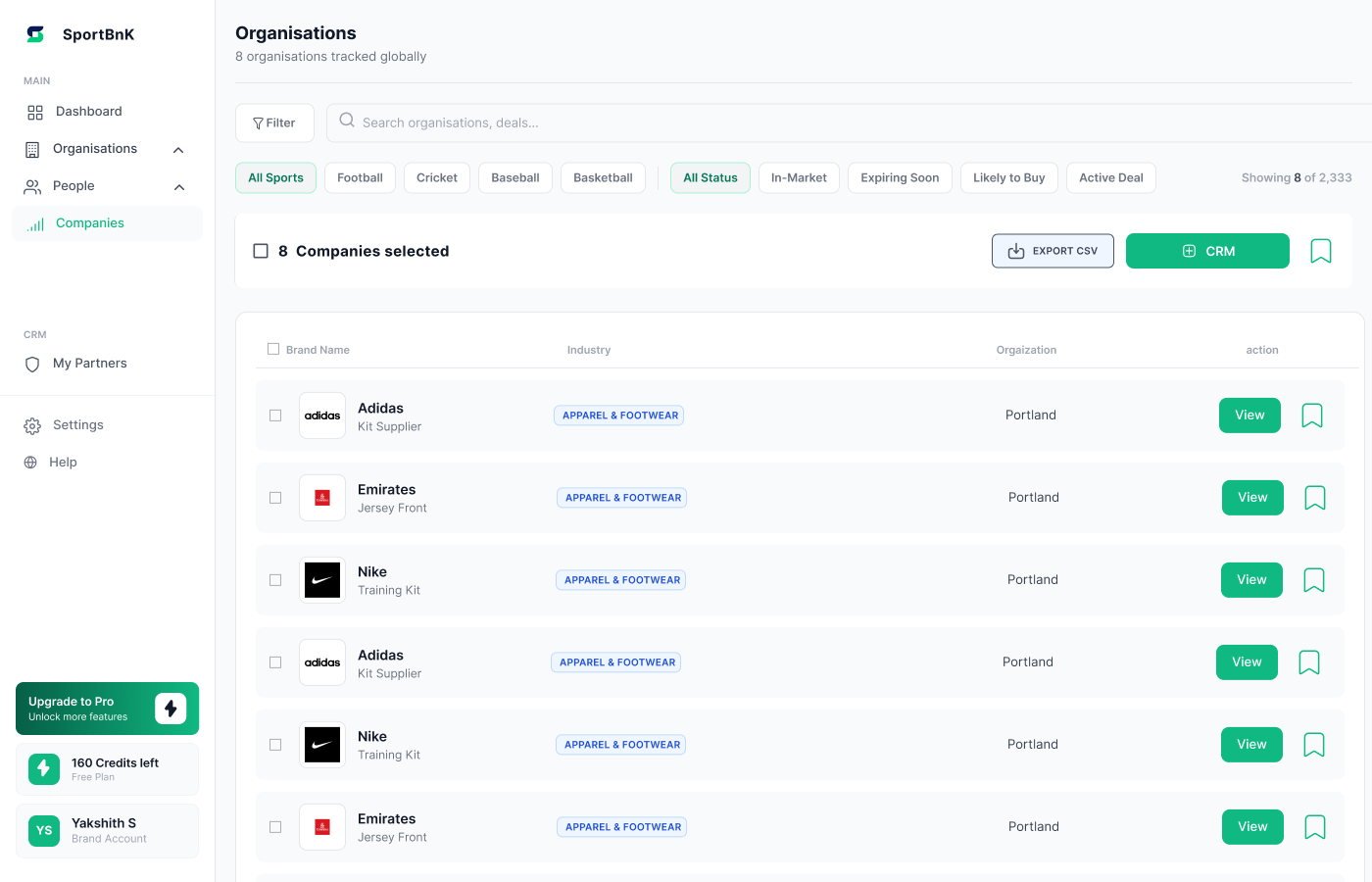Click the Help globe icon

coord(30,463)
